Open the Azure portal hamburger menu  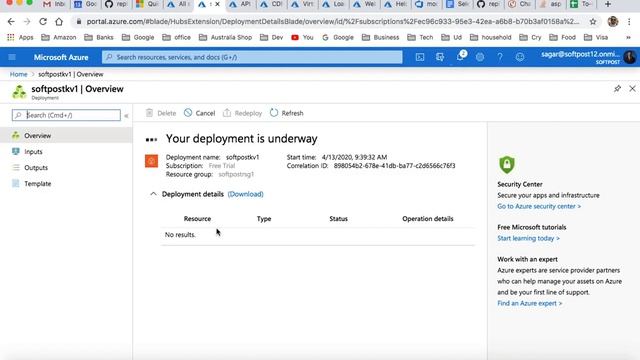coord(12,57)
